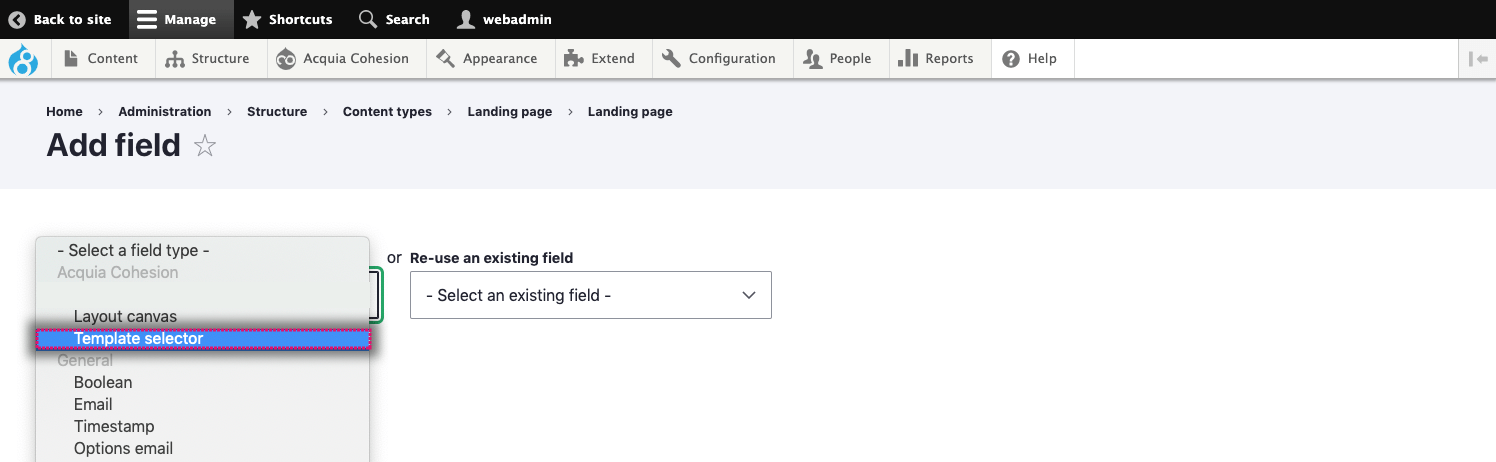1496x462 pixels.
Task: Go to Content types breadcrumb link
Action: (387, 112)
